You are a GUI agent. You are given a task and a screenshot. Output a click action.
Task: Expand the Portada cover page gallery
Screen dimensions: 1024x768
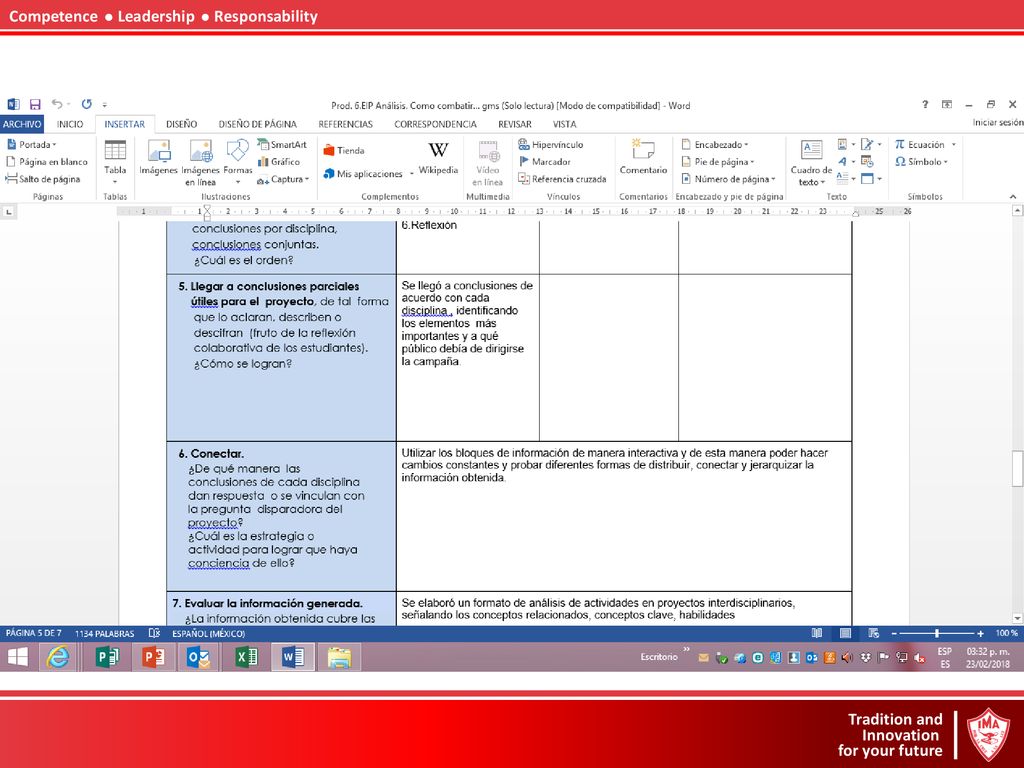pos(31,144)
